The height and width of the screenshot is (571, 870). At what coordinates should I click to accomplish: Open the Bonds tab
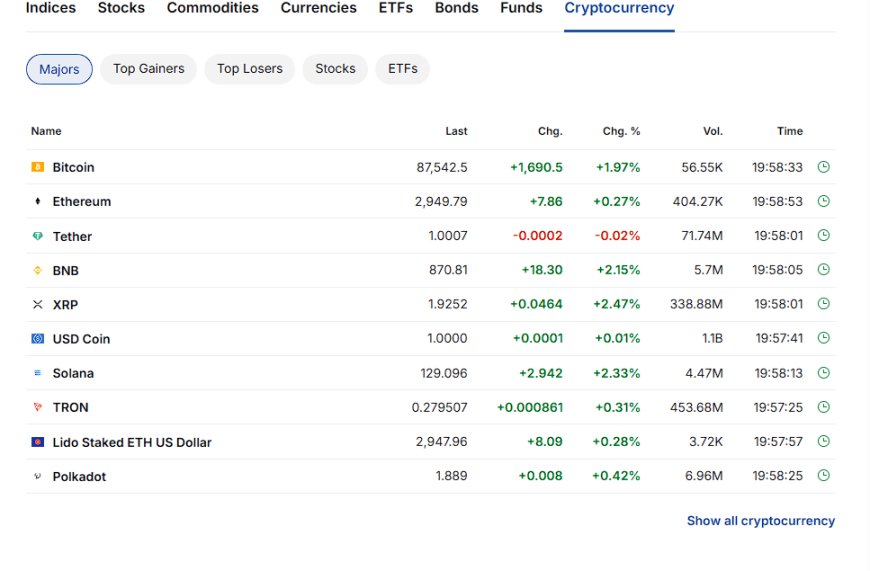457,8
